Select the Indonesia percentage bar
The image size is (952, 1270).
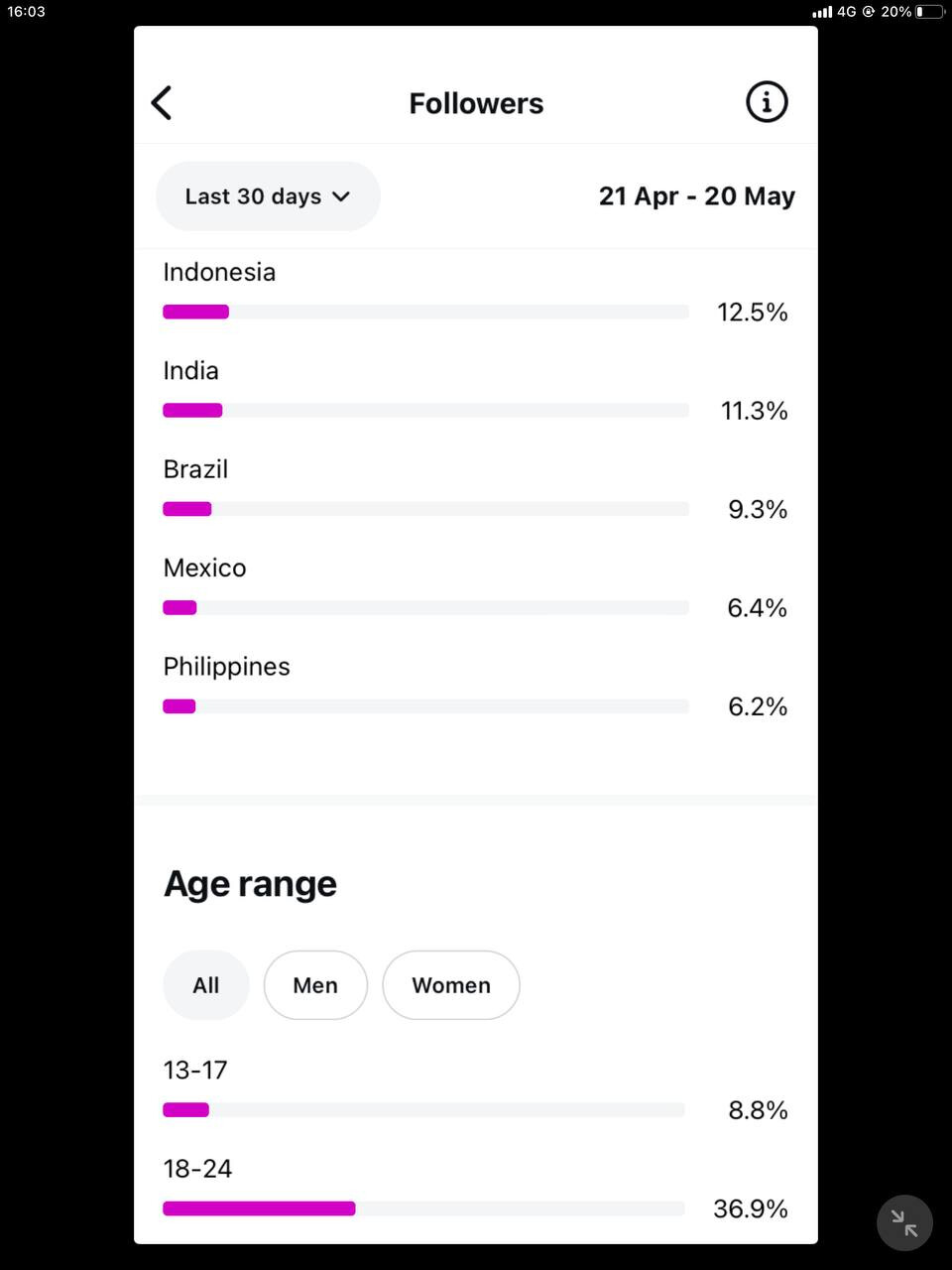[425, 312]
